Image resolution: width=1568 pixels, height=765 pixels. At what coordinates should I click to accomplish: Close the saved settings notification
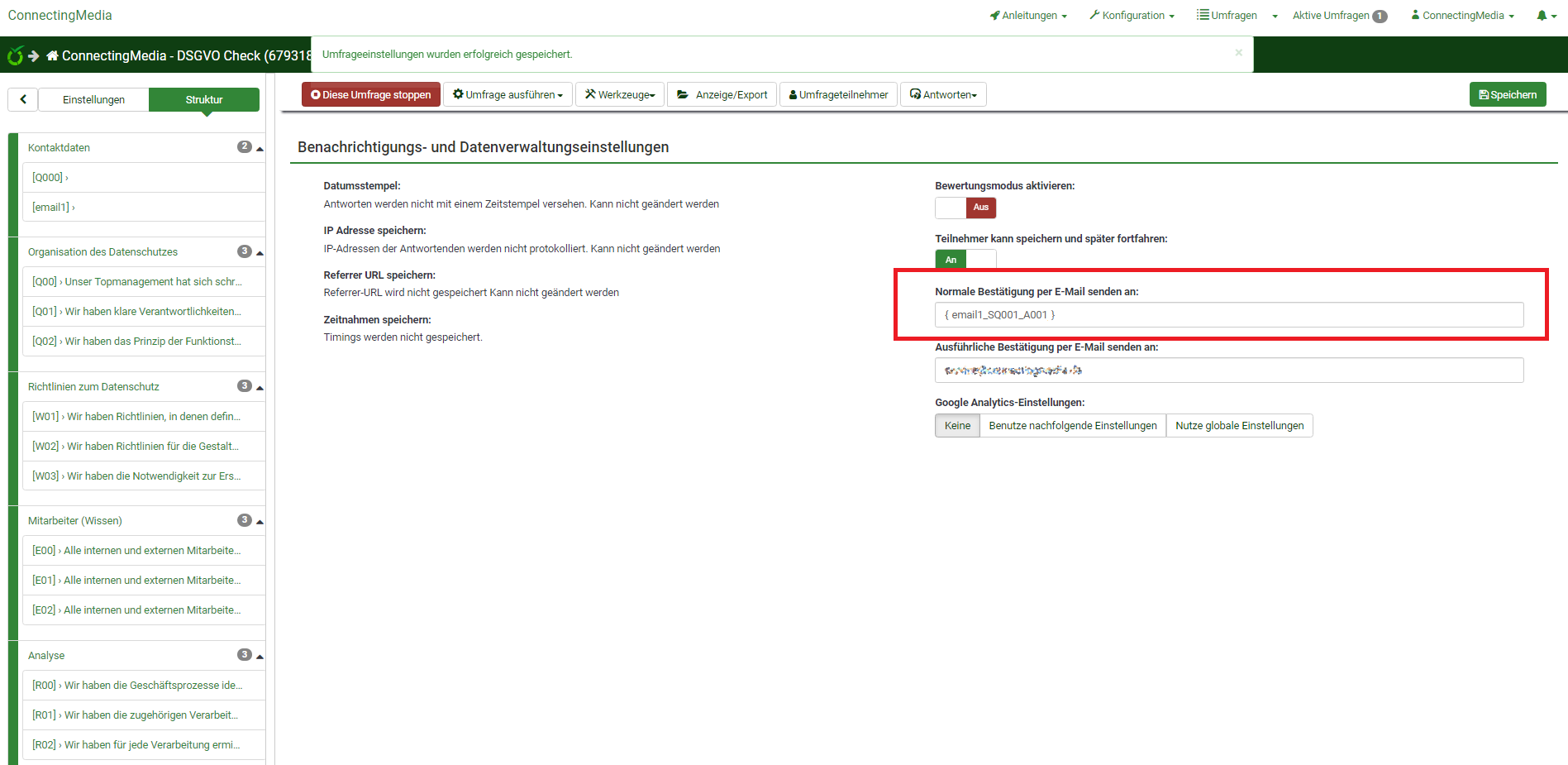1238,53
